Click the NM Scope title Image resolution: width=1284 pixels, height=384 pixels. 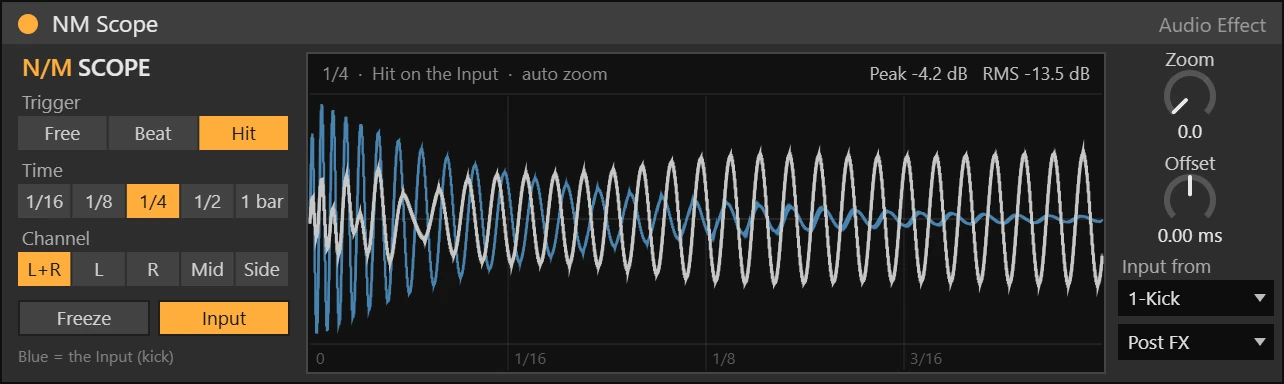tap(105, 24)
